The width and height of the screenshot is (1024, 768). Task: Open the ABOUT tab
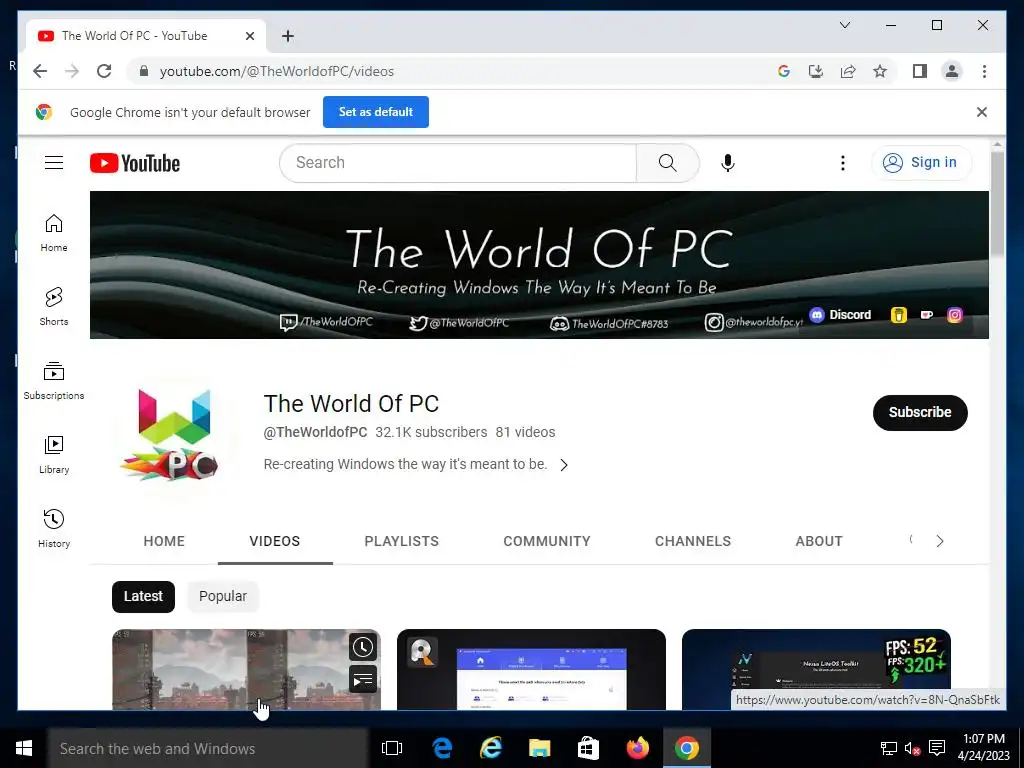click(819, 541)
